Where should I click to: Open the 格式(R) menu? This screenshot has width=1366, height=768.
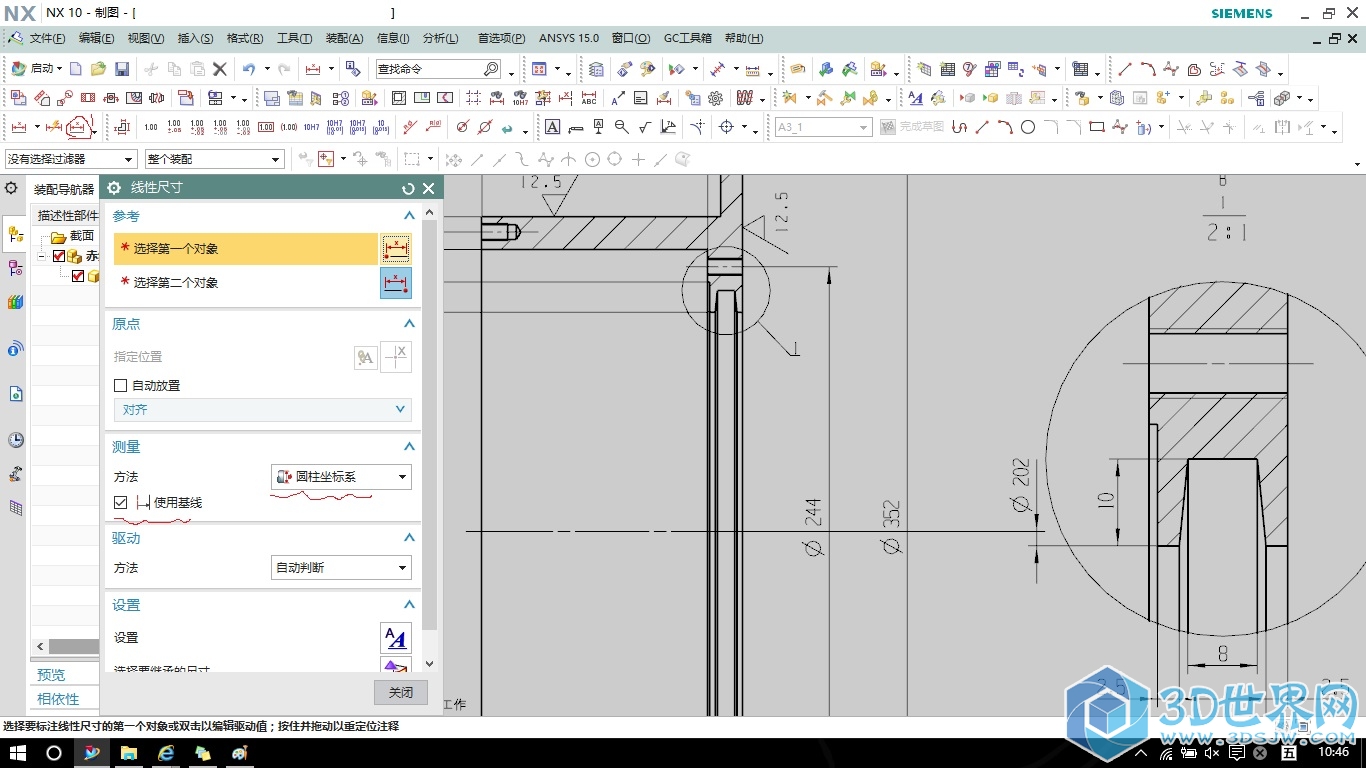(x=245, y=38)
